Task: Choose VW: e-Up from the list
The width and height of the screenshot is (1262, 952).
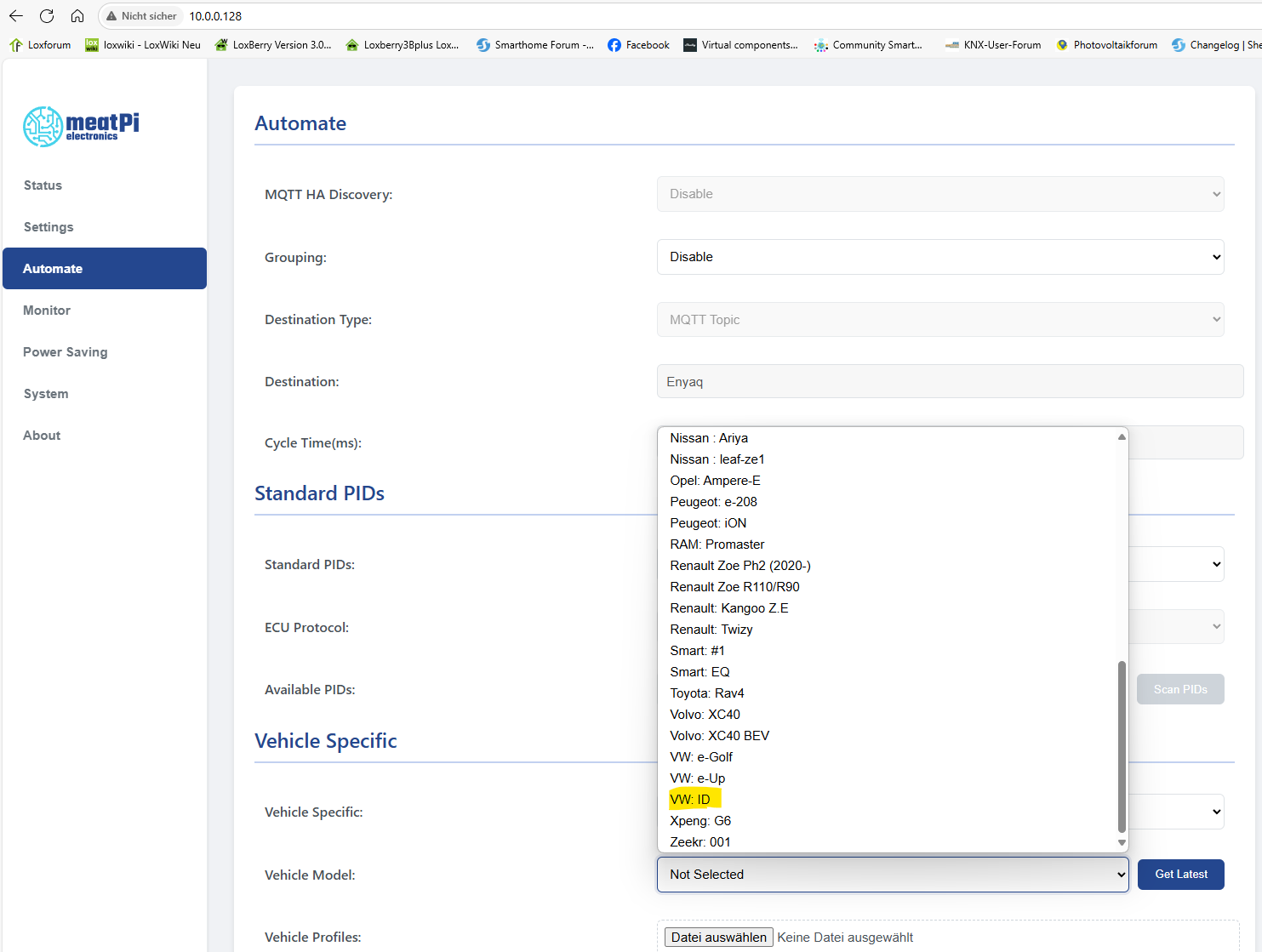Action: pyautogui.click(x=888, y=778)
